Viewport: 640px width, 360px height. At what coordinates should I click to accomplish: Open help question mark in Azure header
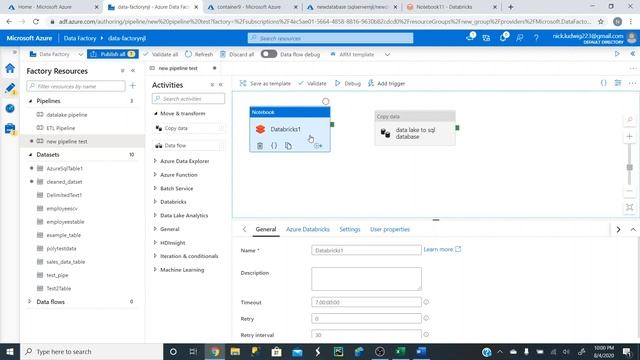(536, 38)
